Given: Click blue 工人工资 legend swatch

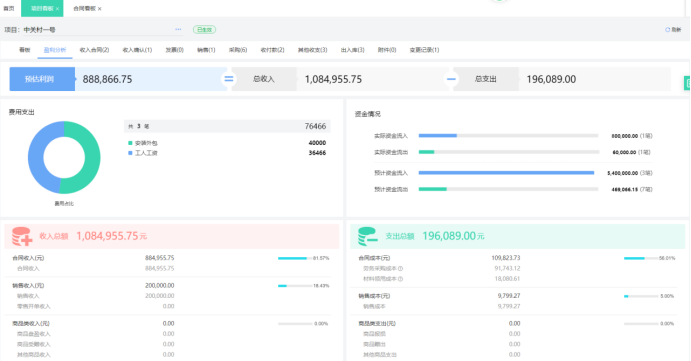Looking at the screenshot, I should click(x=130, y=153).
